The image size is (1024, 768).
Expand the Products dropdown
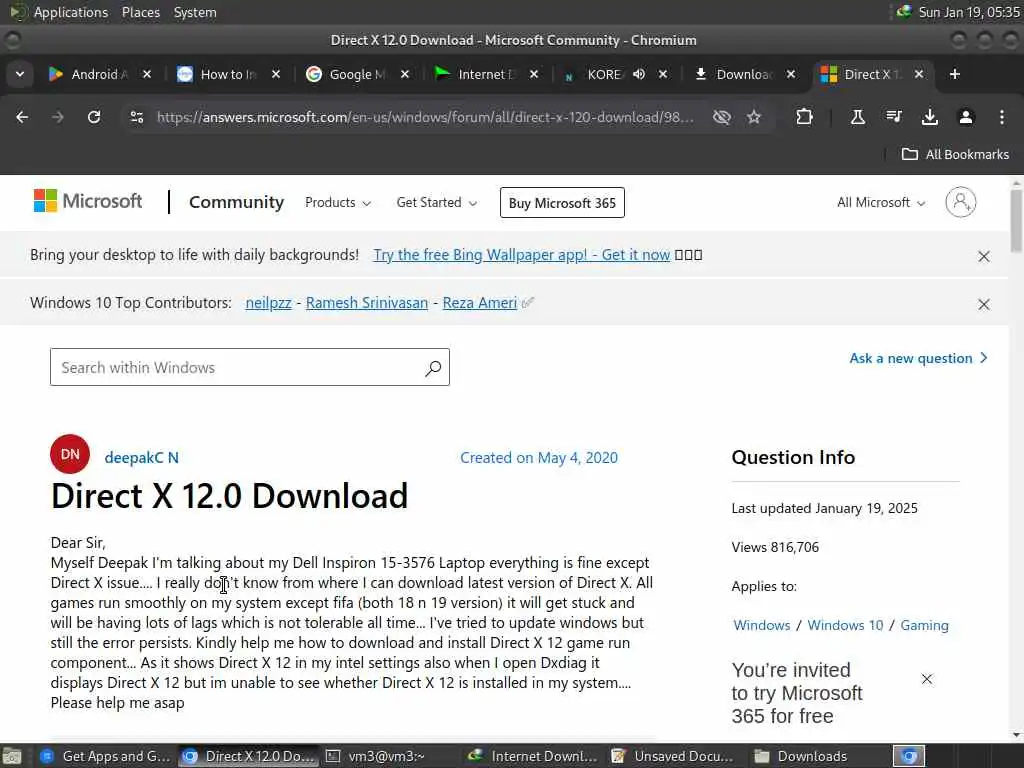[338, 202]
